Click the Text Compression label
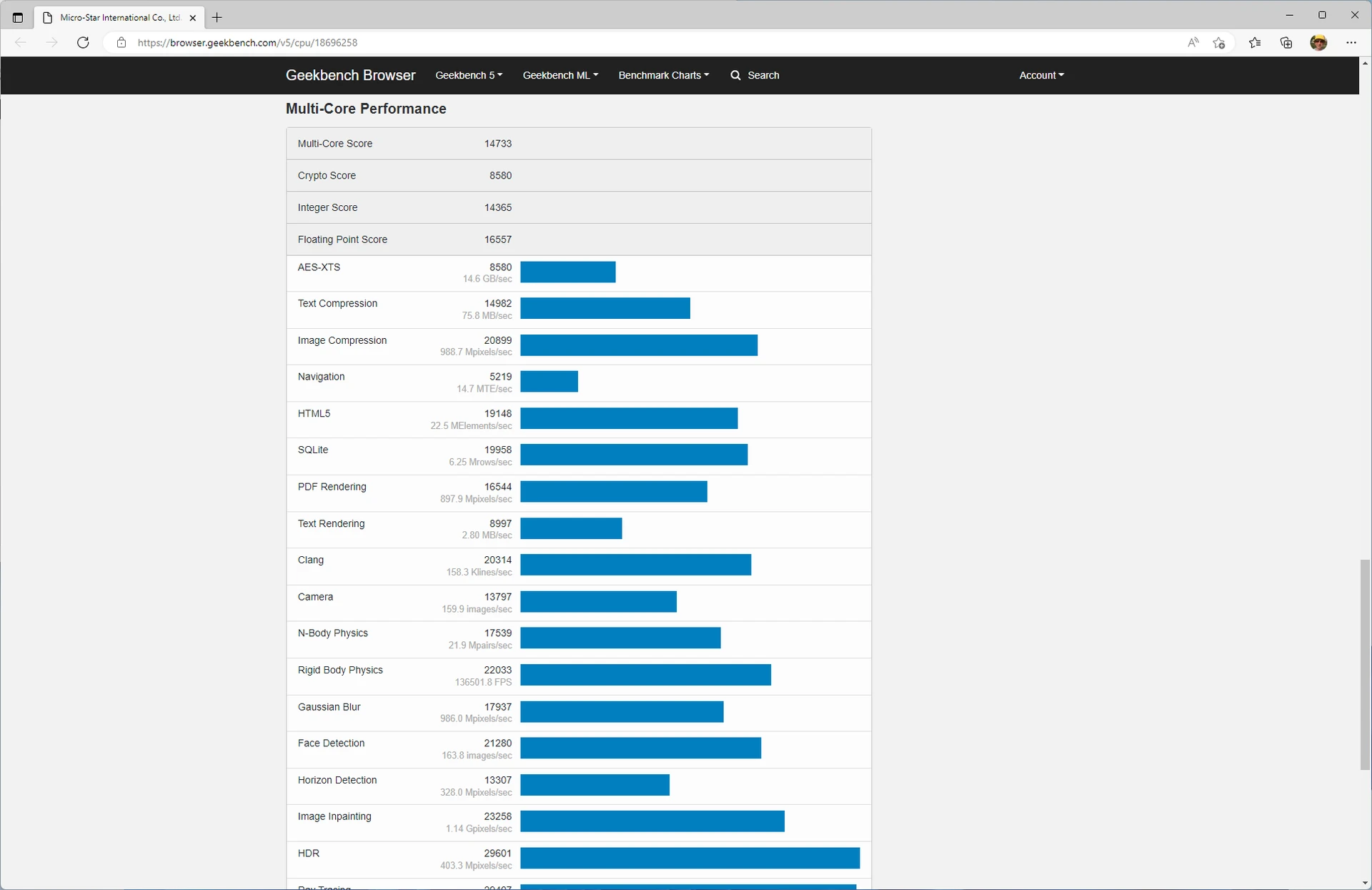The width and height of the screenshot is (1372, 890). 337,304
